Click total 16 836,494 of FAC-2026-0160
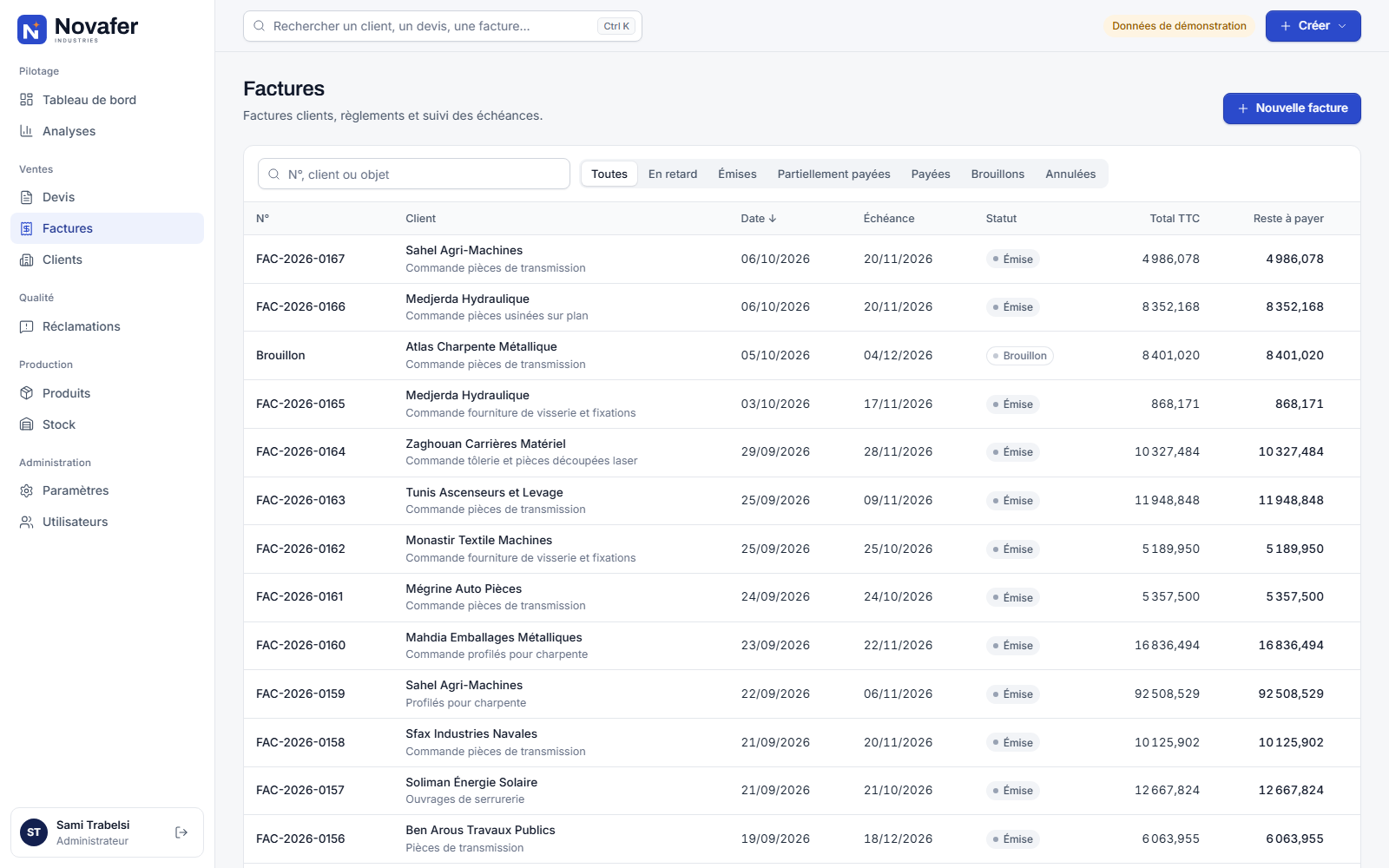This screenshot has width=1389, height=868. click(x=1167, y=645)
